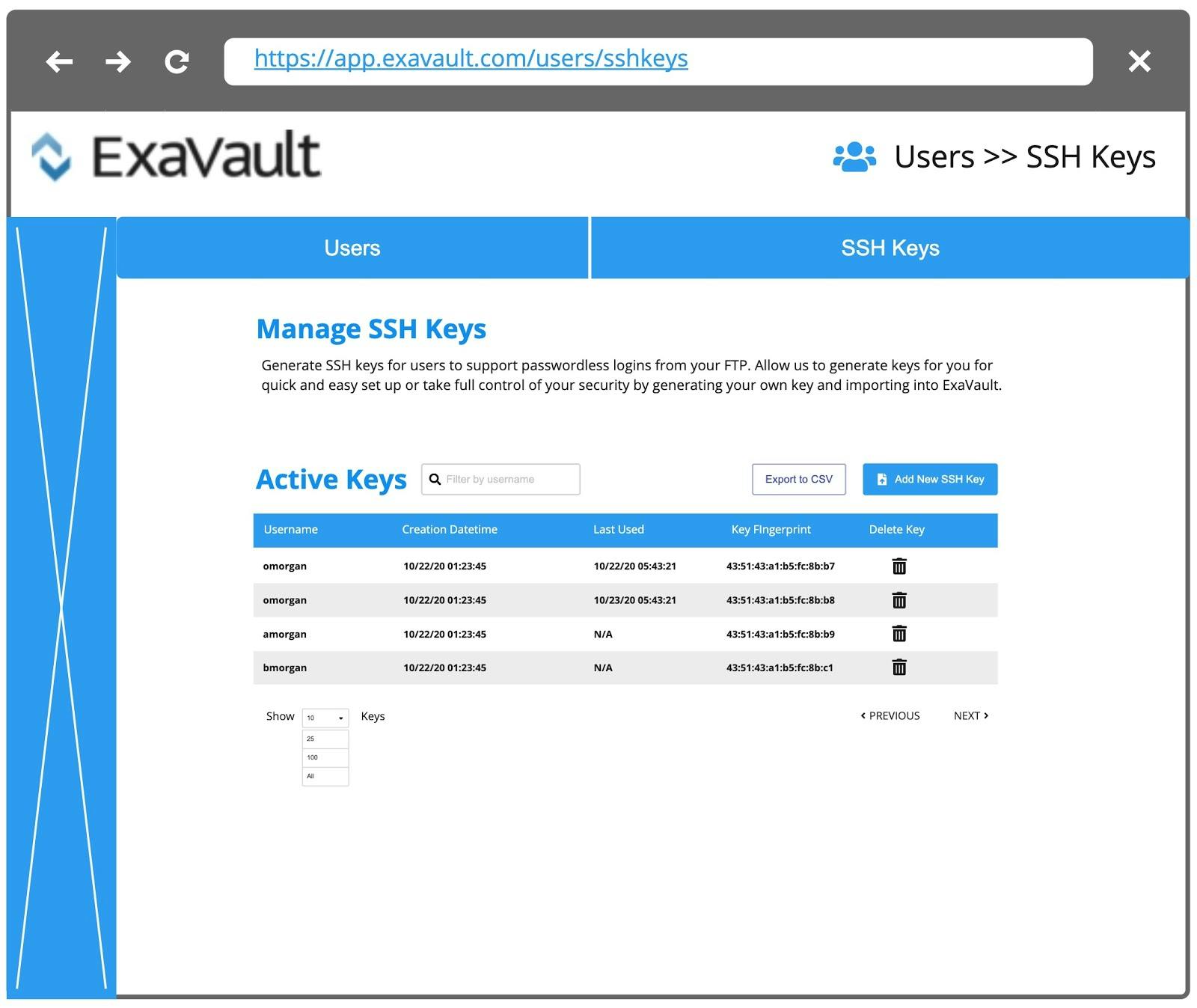Click last used 10/22/20 05:43:21
Screen dimensions: 1197x1008
635,566
